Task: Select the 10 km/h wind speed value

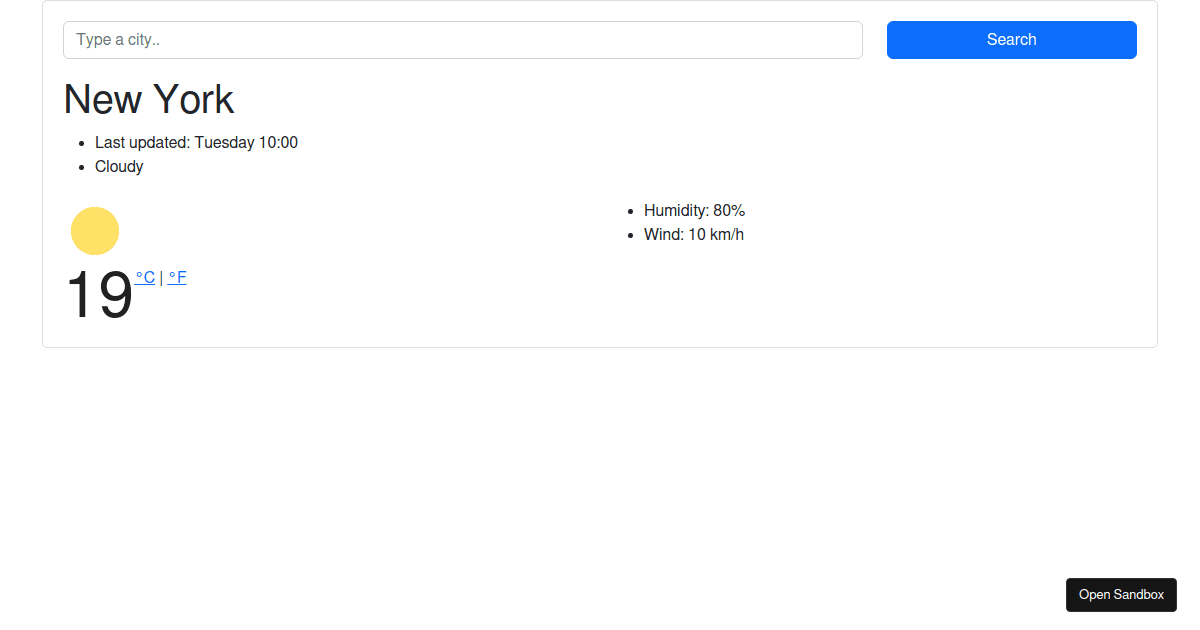Action: coord(716,235)
